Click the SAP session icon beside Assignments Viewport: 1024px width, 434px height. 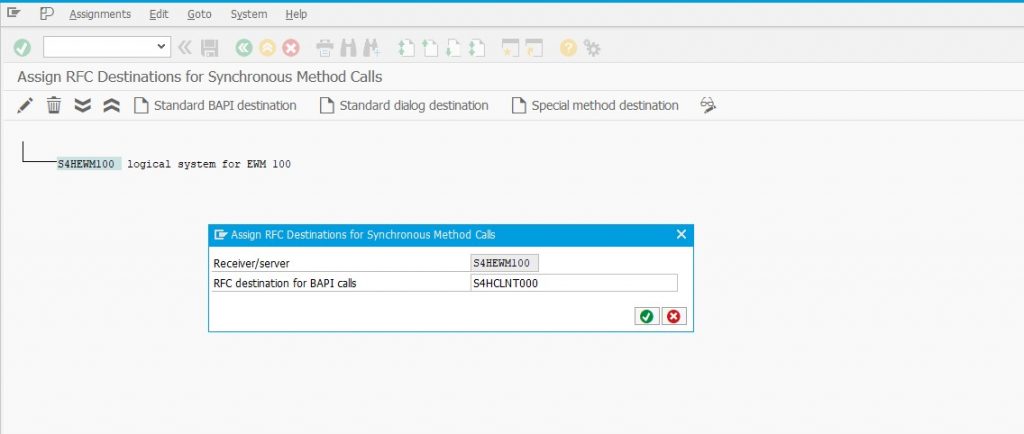tap(46, 14)
